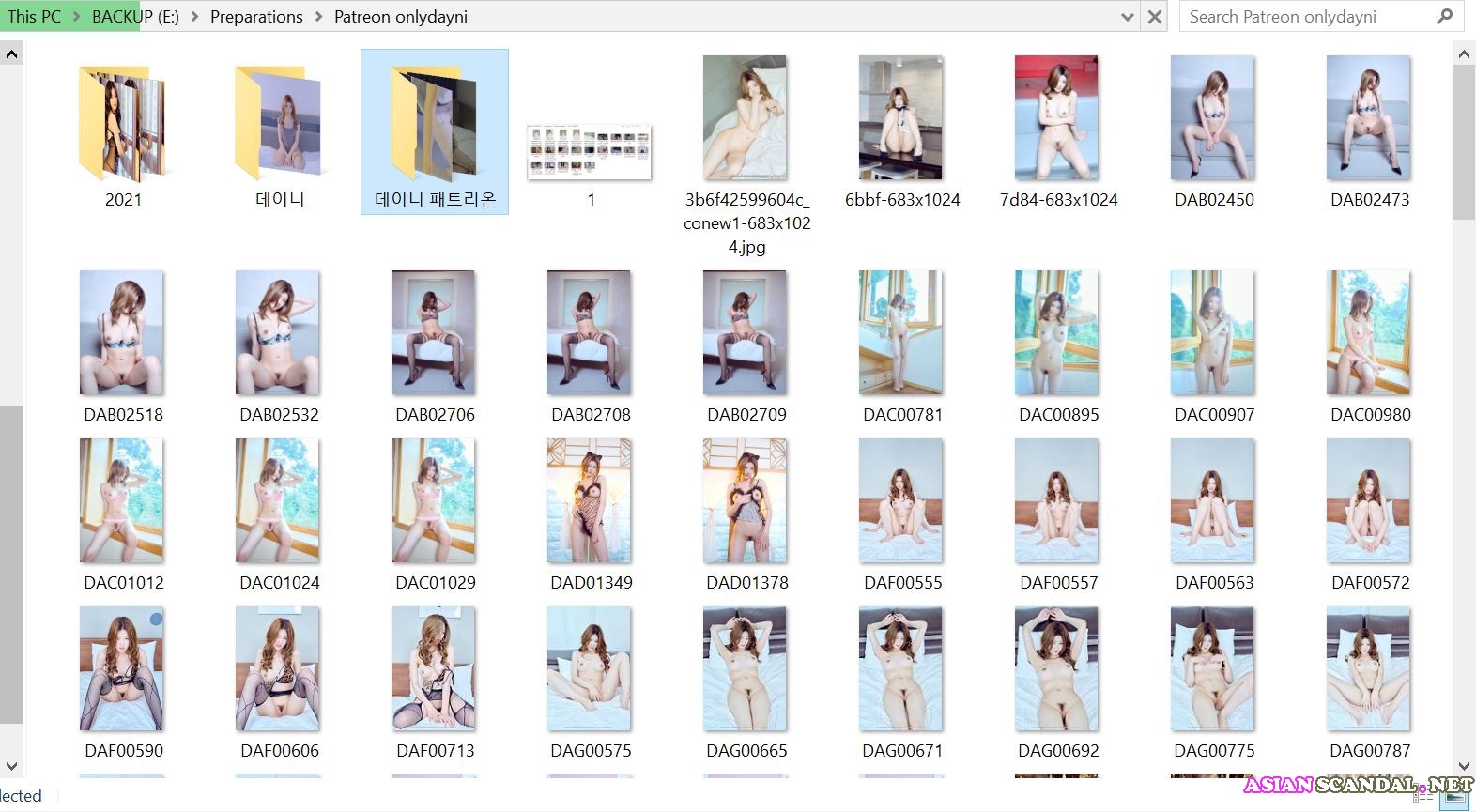Expand the chevron after BACKUP (E:)

[194, 17]
